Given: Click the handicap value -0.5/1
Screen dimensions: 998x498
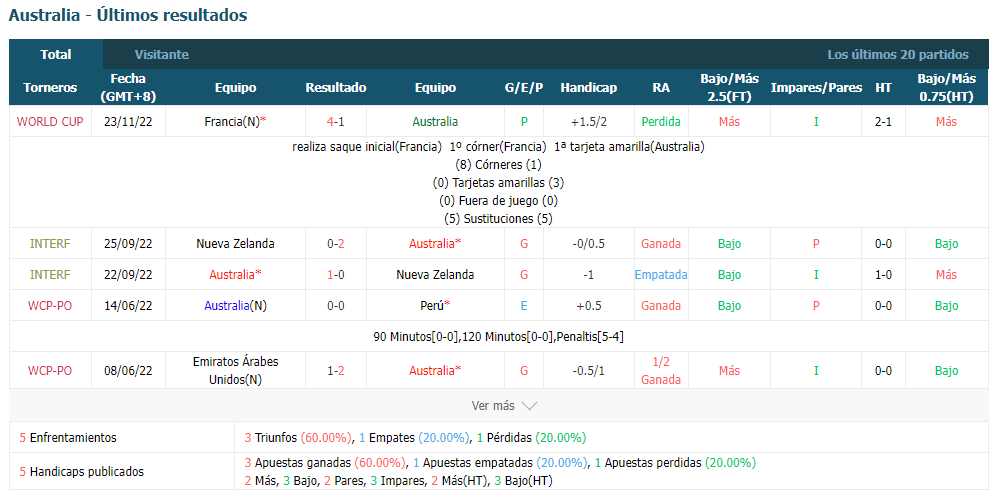Looking at the screenshot, I should coord(589,371).
